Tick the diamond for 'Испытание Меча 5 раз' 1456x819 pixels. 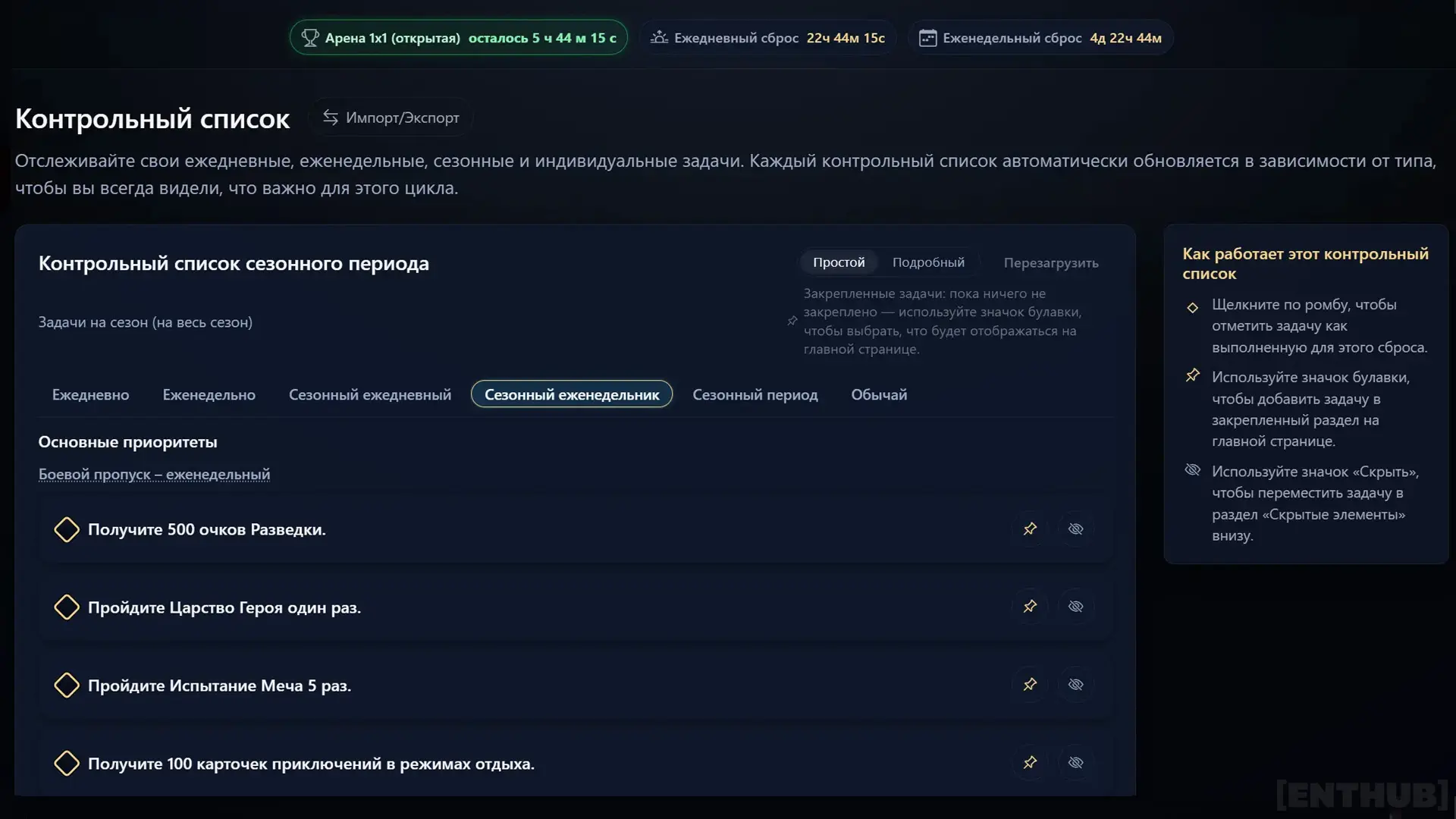coord(67,686)
